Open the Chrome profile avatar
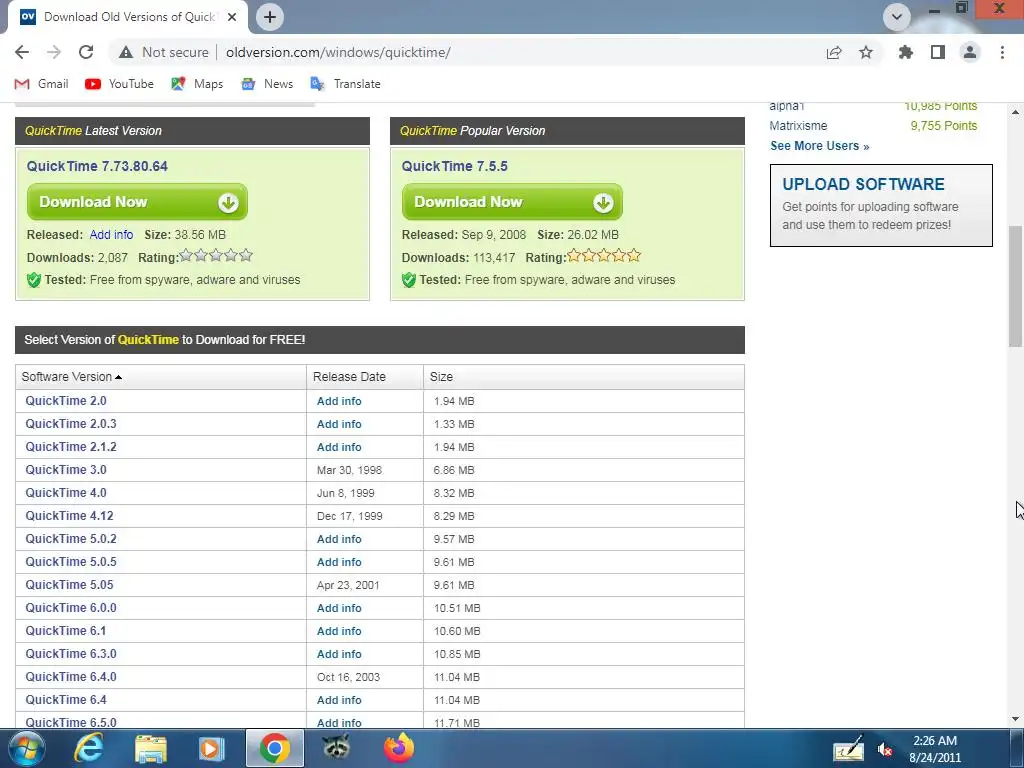 tap(970, 52)
